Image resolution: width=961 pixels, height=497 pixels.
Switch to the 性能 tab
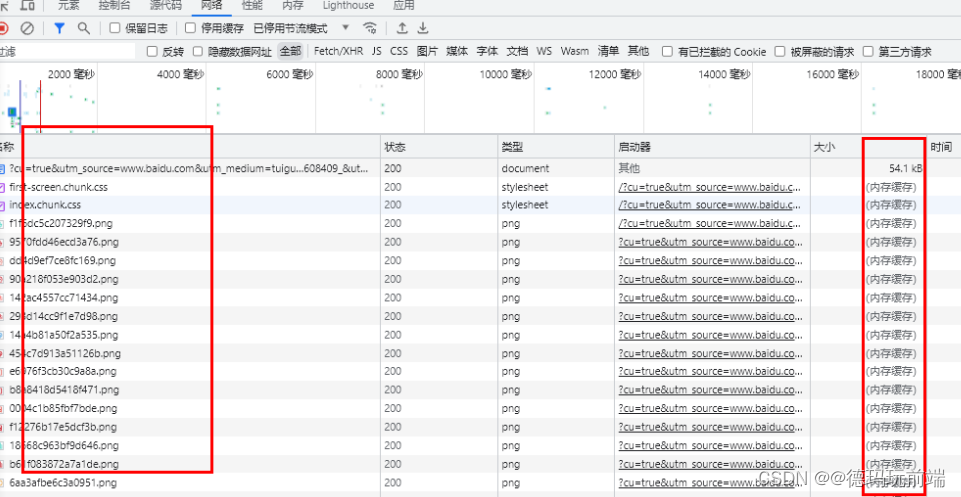coord(252,6)
